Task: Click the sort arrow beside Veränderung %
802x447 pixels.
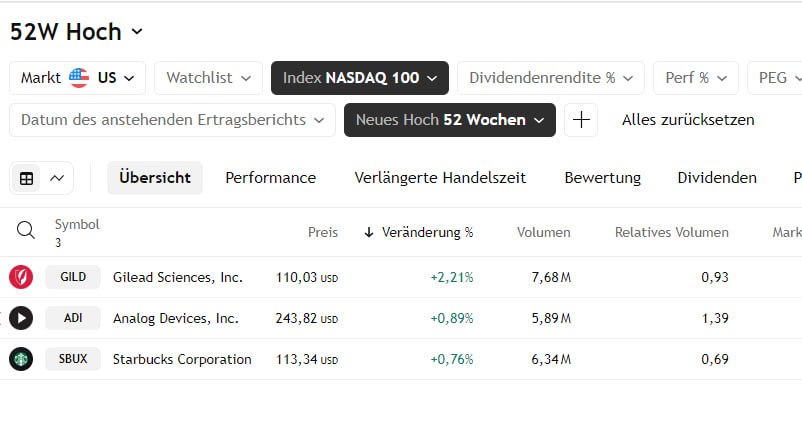Action: pos(369,232)
